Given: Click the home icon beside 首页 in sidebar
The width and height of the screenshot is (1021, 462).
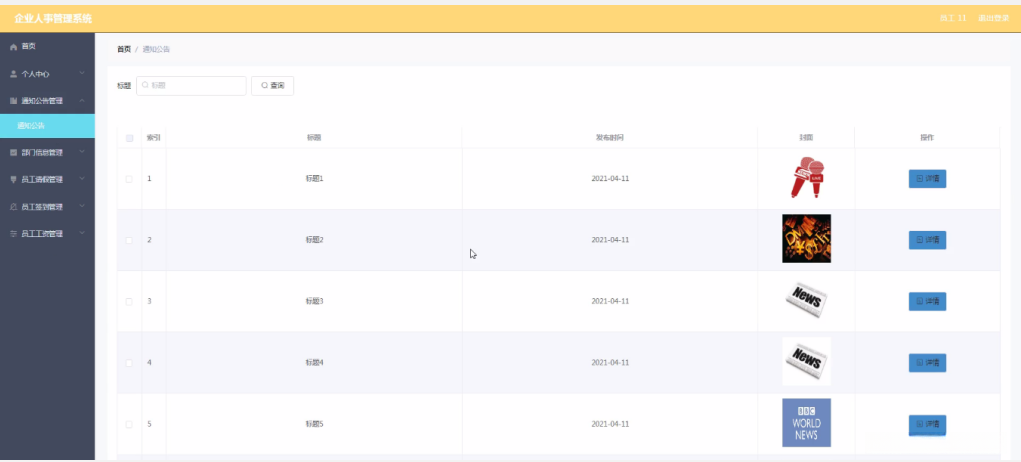Looking at the screenshot, I should tap(13, 47).
